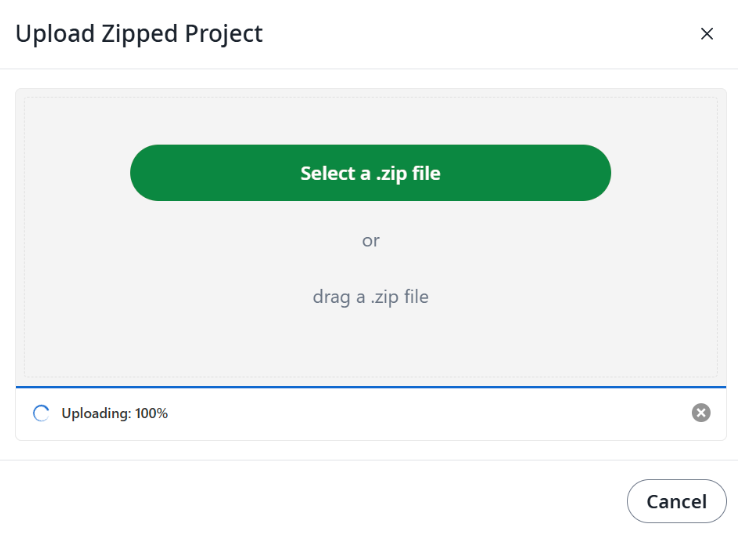Click the word or under the green button
738x533 pixels.
point(370,241)
